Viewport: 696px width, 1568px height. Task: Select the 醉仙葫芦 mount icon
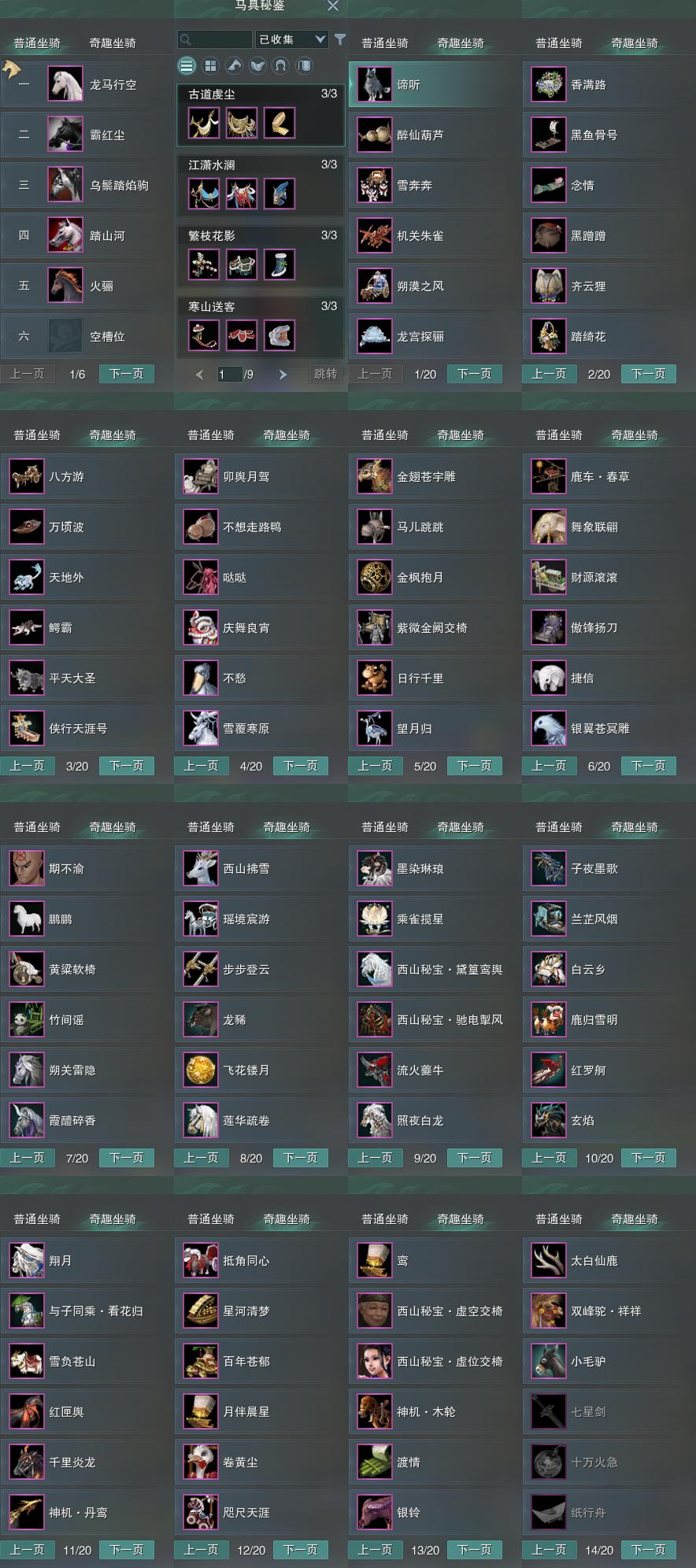click(375, 135)
